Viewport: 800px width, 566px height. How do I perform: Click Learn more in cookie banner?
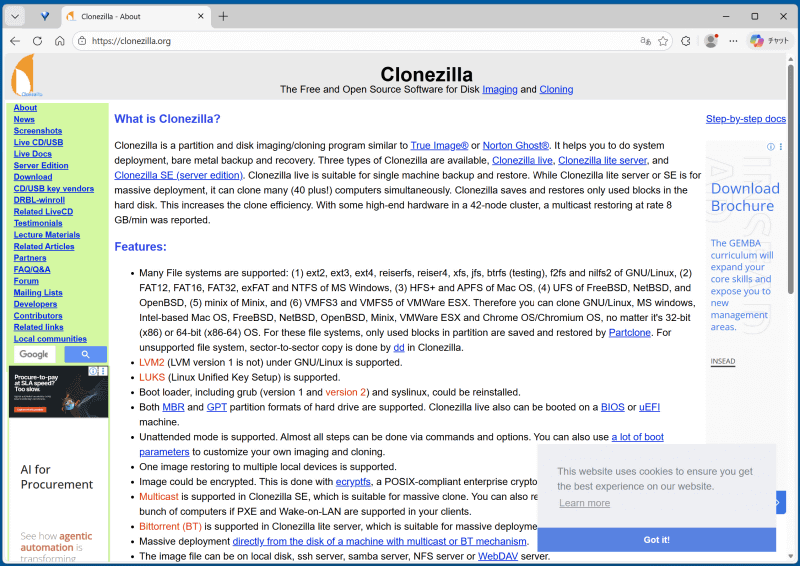pos(584,503)
